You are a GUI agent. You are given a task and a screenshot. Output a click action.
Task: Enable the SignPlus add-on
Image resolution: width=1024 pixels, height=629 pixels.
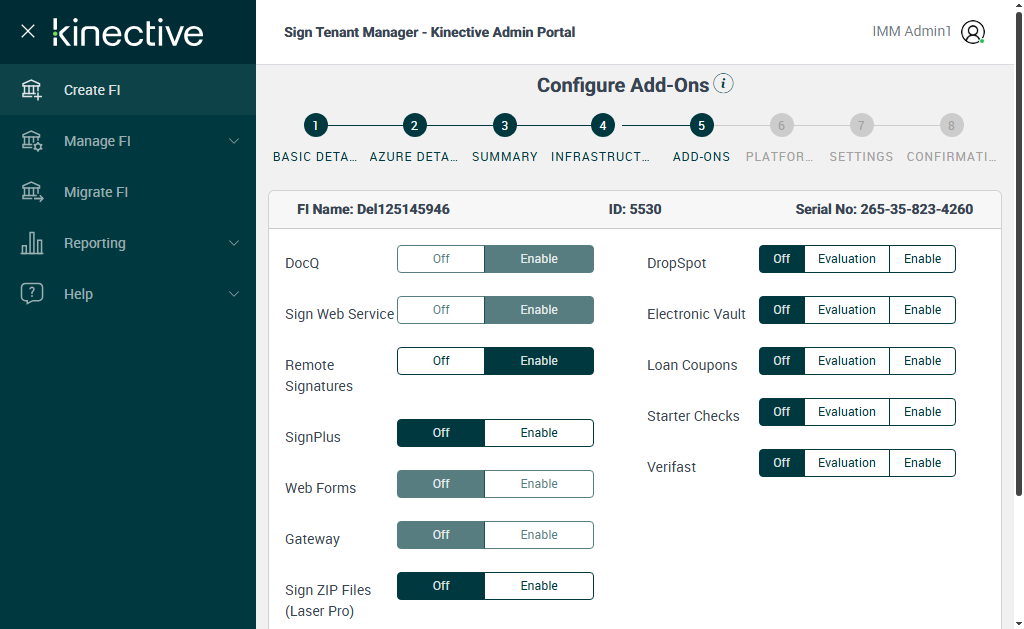tap(539, 433)
